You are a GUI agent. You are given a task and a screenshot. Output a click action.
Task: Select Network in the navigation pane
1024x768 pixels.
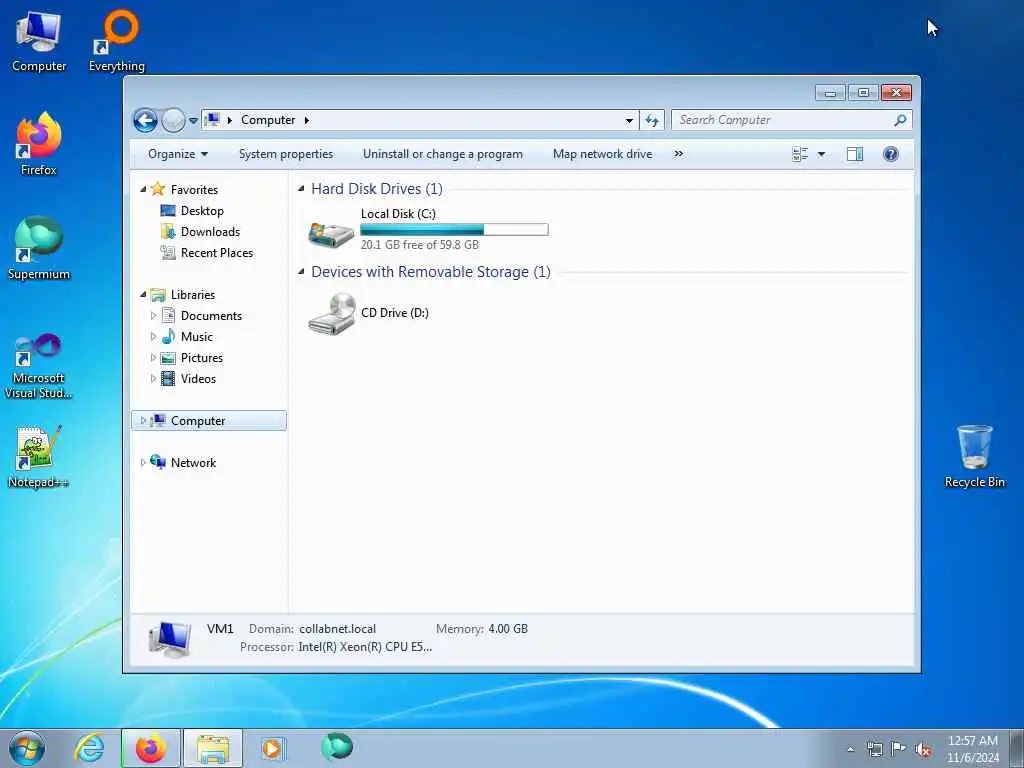point(193,462)
